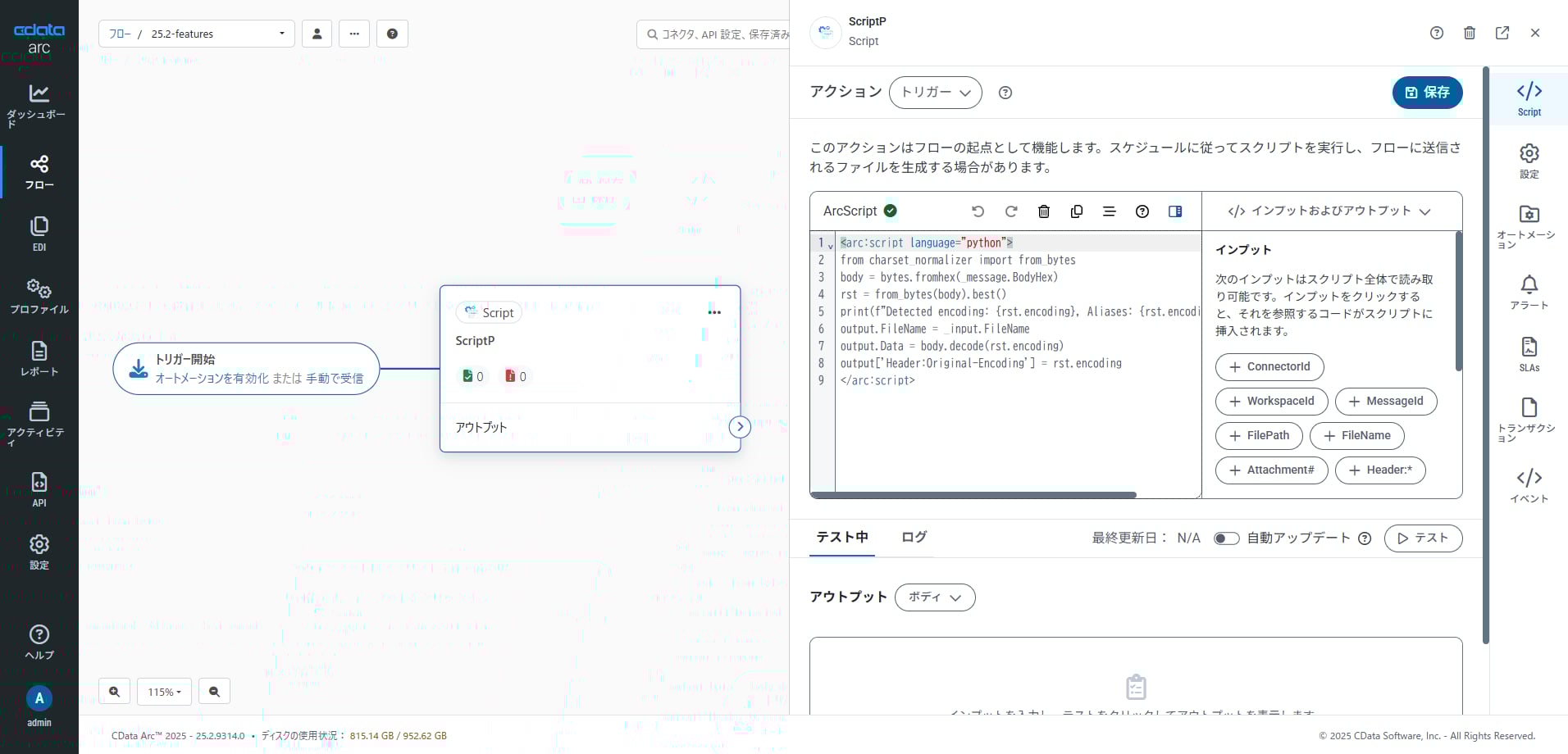Open the SLAs panel

[x=1529, y=352]
